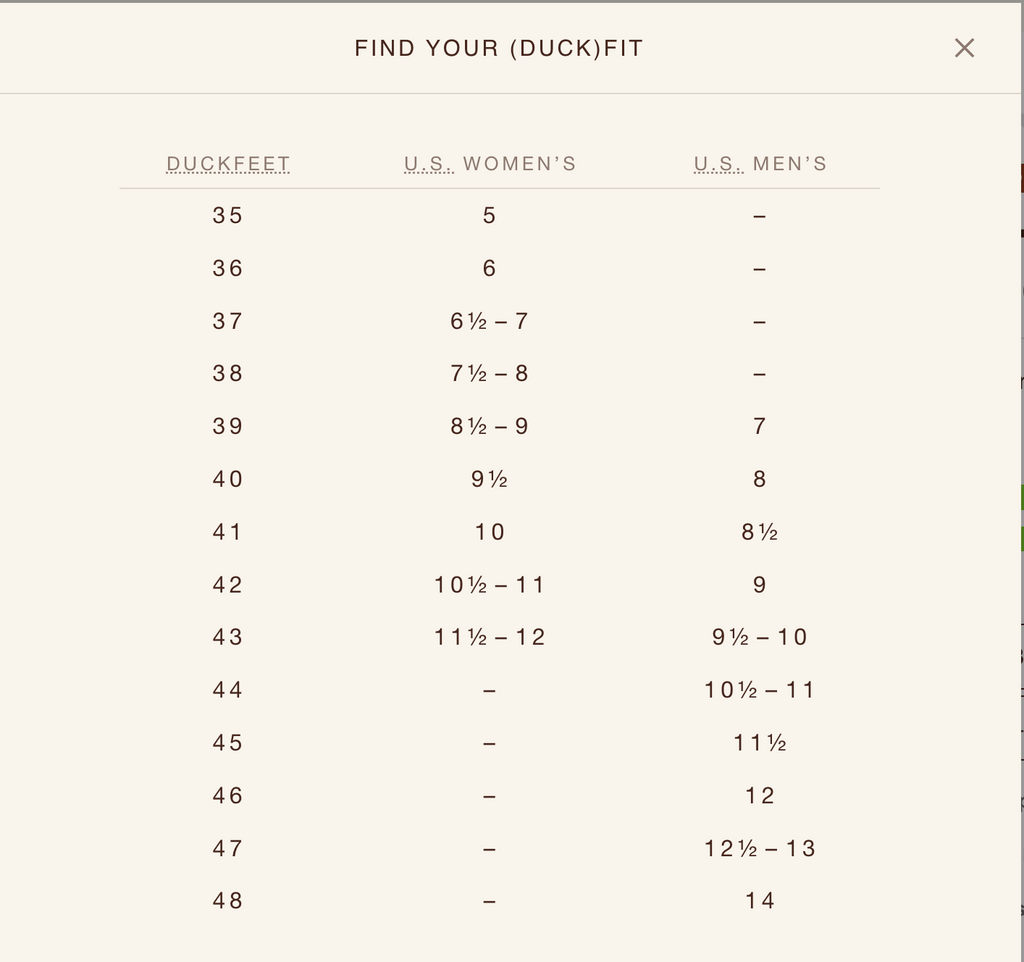Select Duckfeet size 38 row label
The width and height of the screenshot is (1024, 962).
click(228, 374)
